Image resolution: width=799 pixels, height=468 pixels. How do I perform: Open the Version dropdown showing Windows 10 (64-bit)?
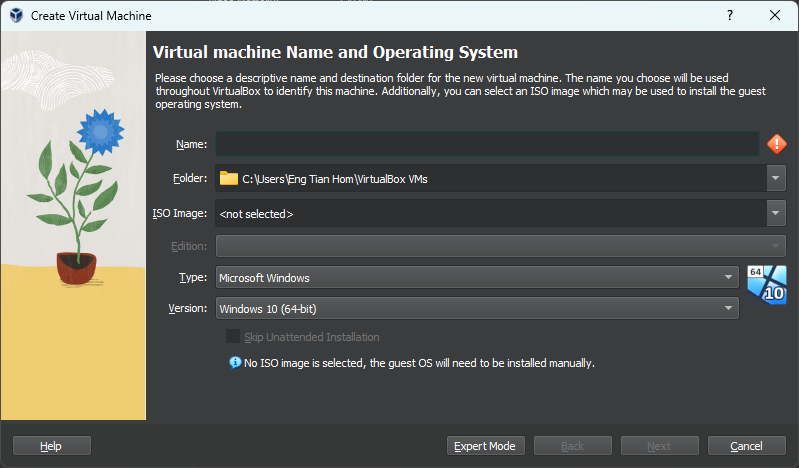pyautogui.click(x=477, y=308)
